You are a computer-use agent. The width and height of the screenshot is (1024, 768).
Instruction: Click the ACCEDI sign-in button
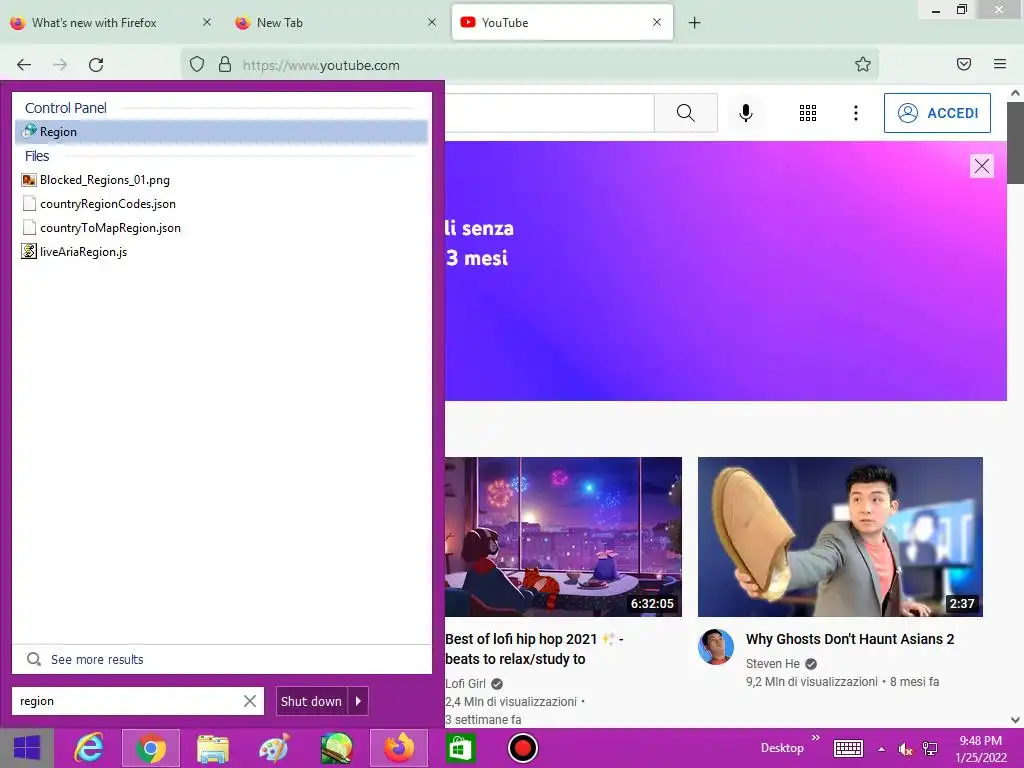pyautogui.click(x=937, y=113)
